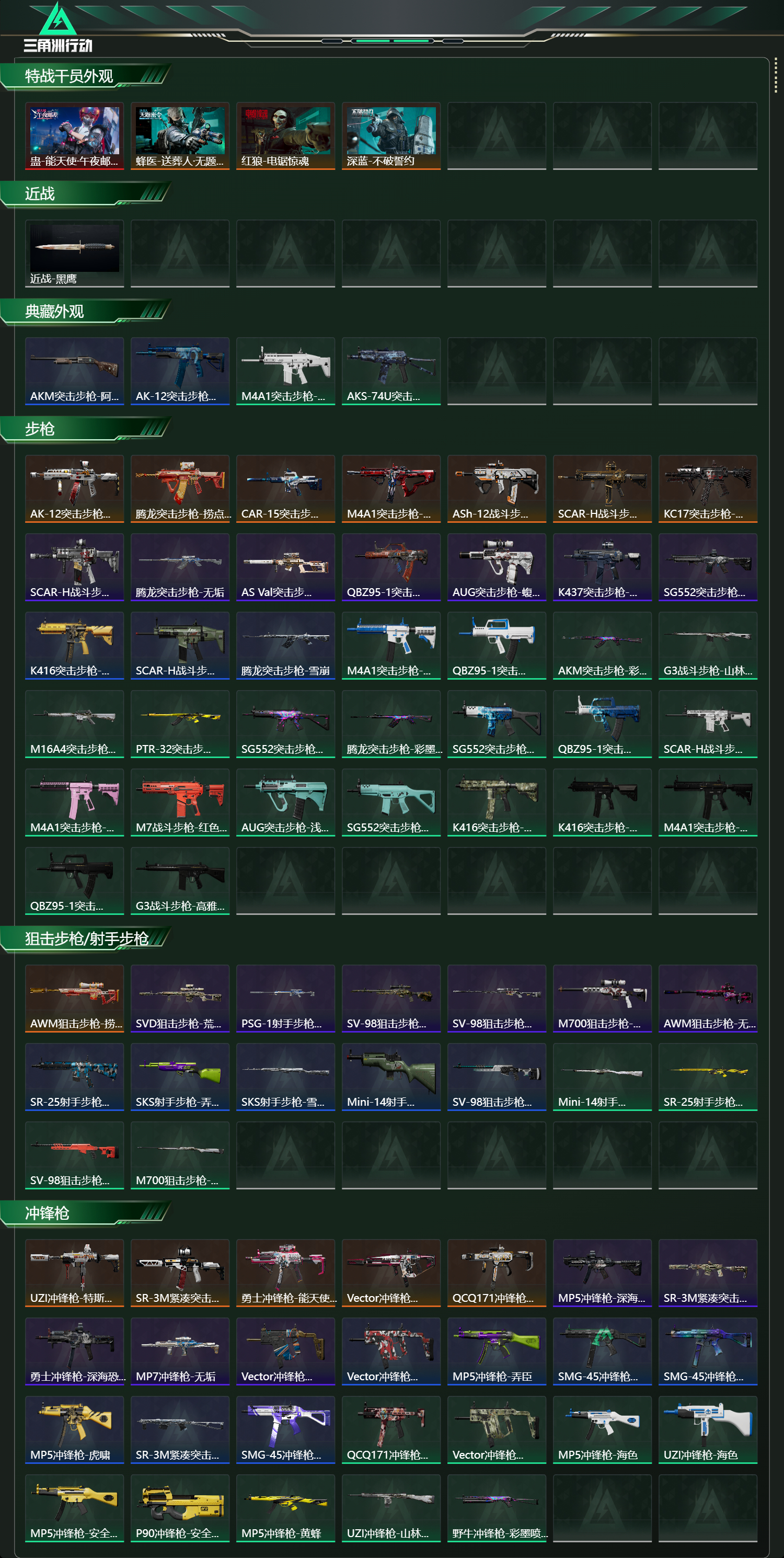This screenshot has width=784, height=1558.
Task: Select the P90冲锋枪-安全 yellow skin
Action: [180, 1508]
